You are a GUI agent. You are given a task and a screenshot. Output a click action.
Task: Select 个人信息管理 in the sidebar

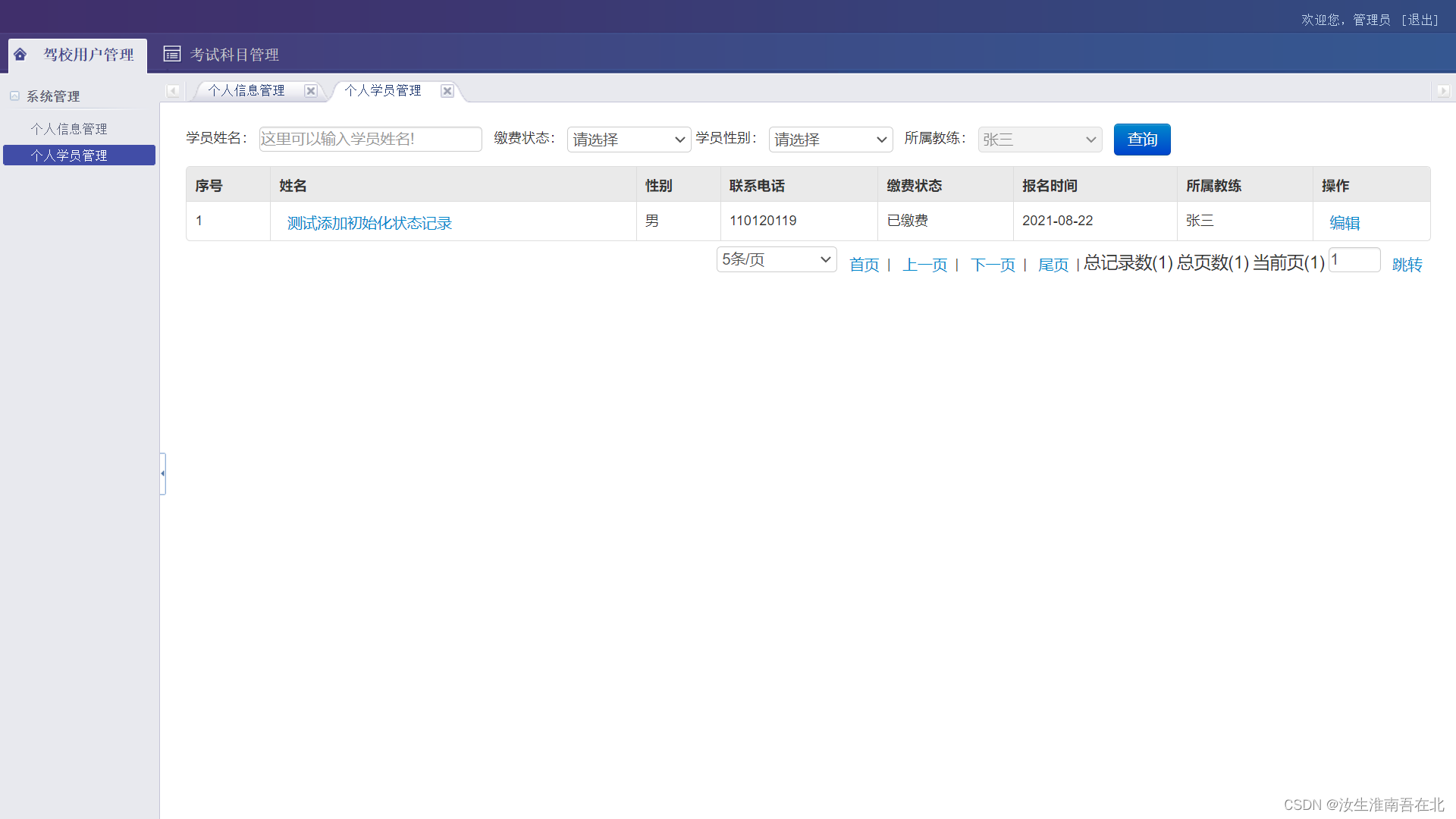[69, 129]
